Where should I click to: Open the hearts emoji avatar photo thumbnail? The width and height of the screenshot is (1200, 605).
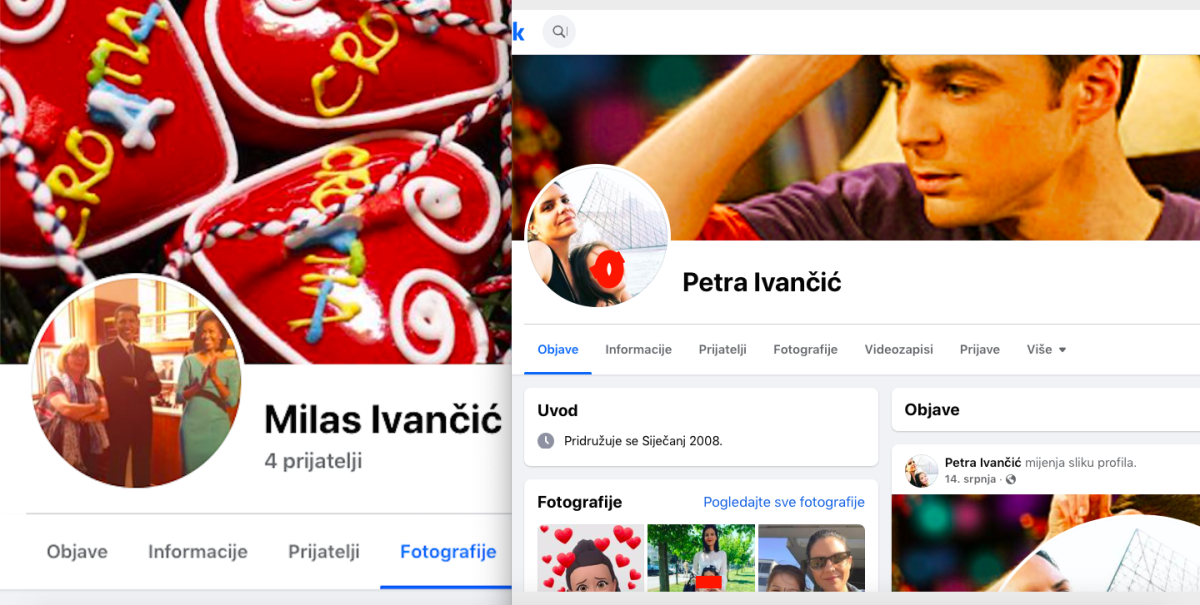pyautogui.click(x=591, y=558)
